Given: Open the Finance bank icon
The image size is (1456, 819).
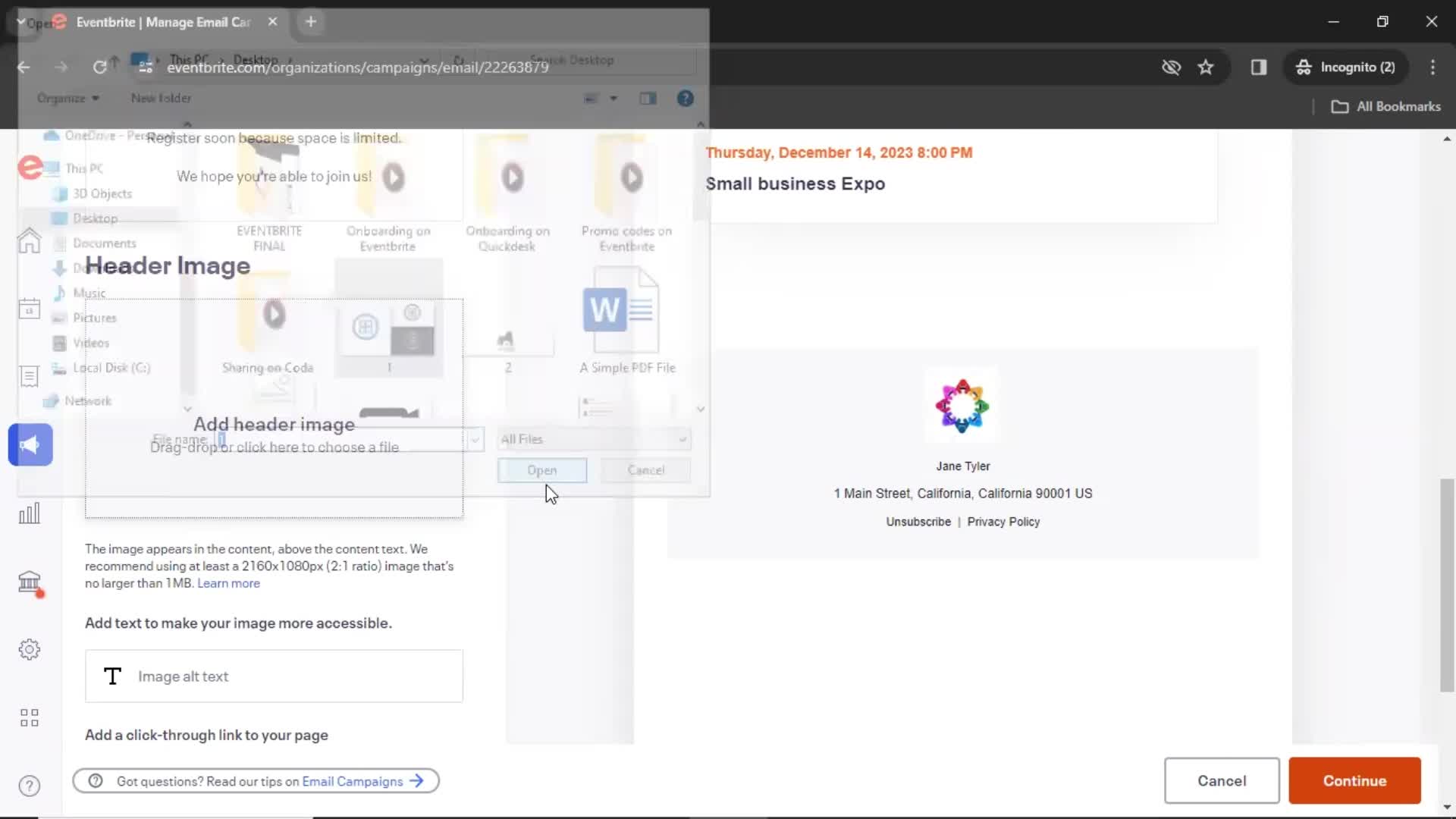Looking at the screenshot, I should [29, 582].
